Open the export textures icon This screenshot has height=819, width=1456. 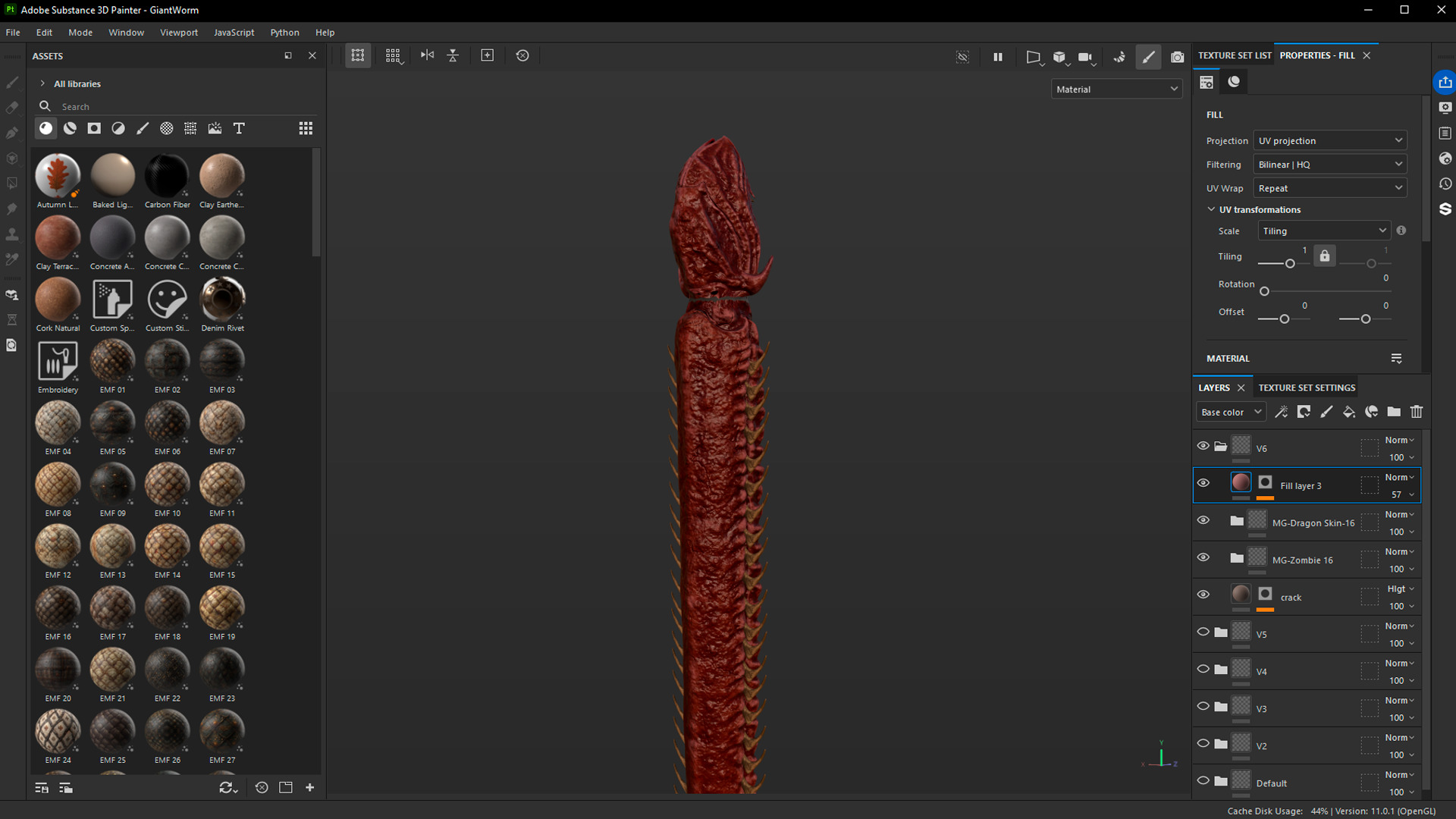coord(1445,82)
